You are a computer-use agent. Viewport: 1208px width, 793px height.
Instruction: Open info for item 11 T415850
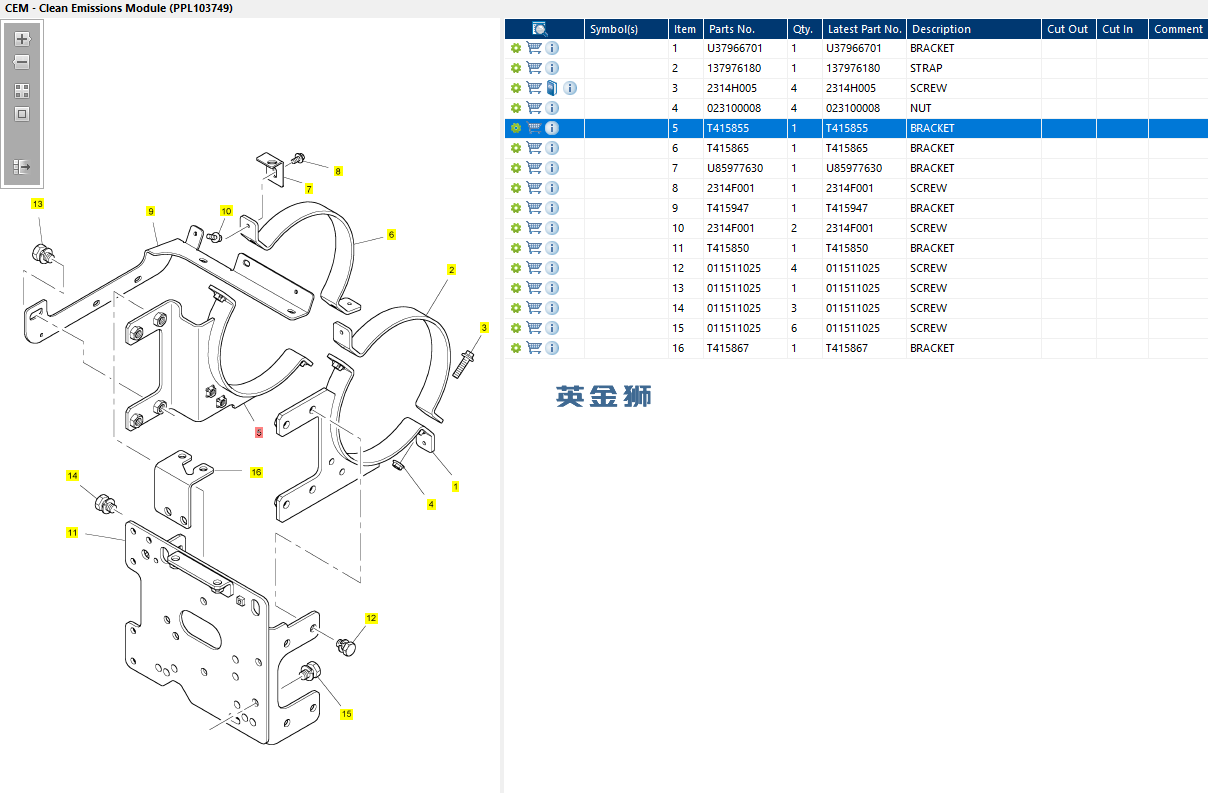[x=552, y=248]
